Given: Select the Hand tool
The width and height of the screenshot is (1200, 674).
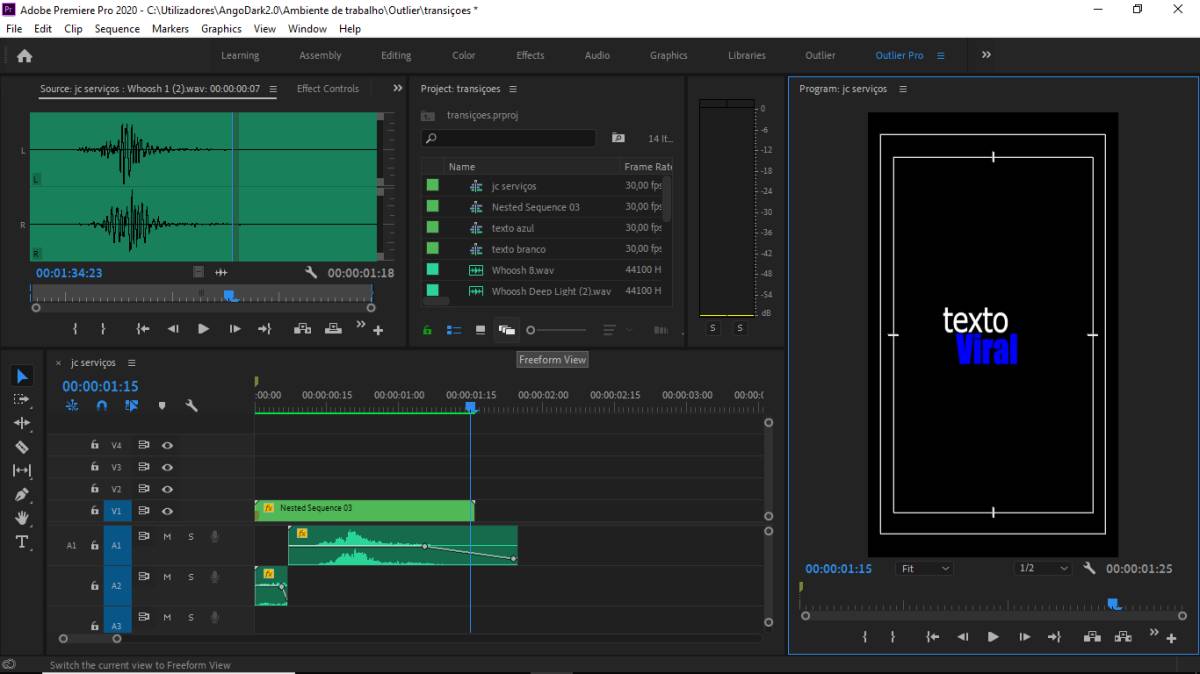Looking at the screenshot, I should (x=22, y=518).
